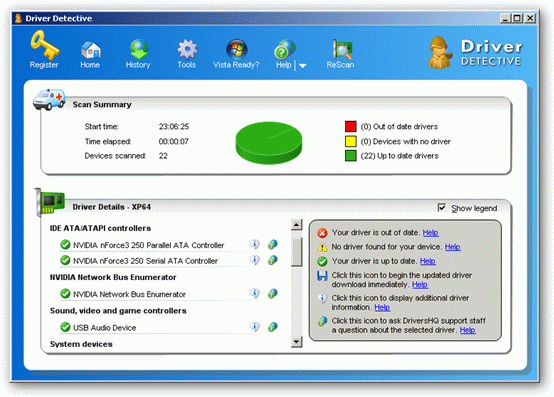Click the red Out of date drivers swatch
Screen dimensions: 554x397
[x=351, y=126]
